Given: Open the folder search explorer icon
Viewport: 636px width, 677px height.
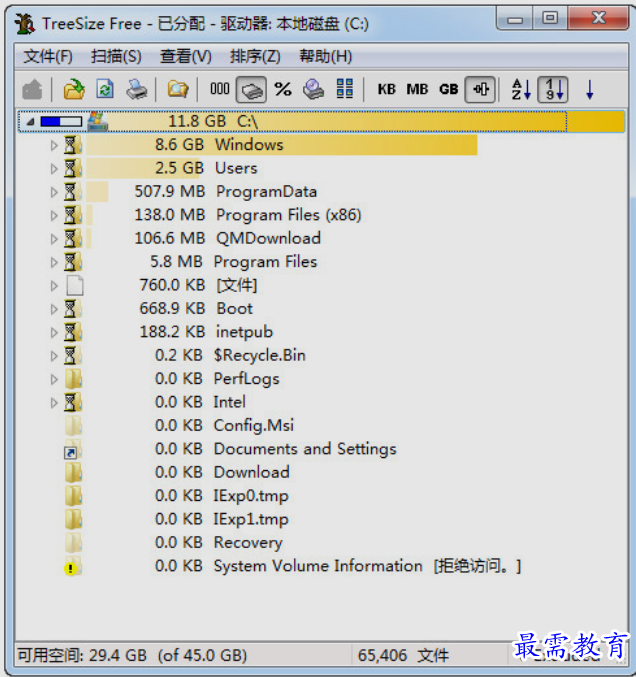Looking at the screenshot, I should point(177,90).
